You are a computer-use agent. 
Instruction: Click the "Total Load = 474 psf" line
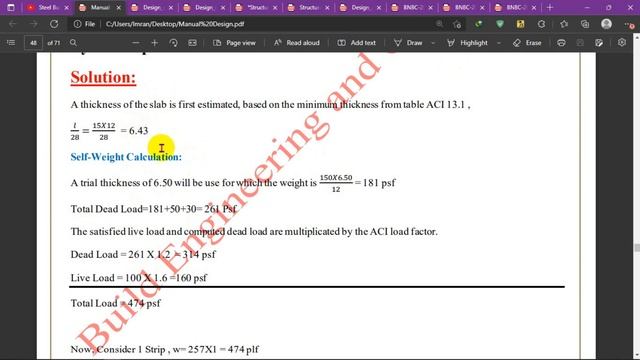(116, 303)
